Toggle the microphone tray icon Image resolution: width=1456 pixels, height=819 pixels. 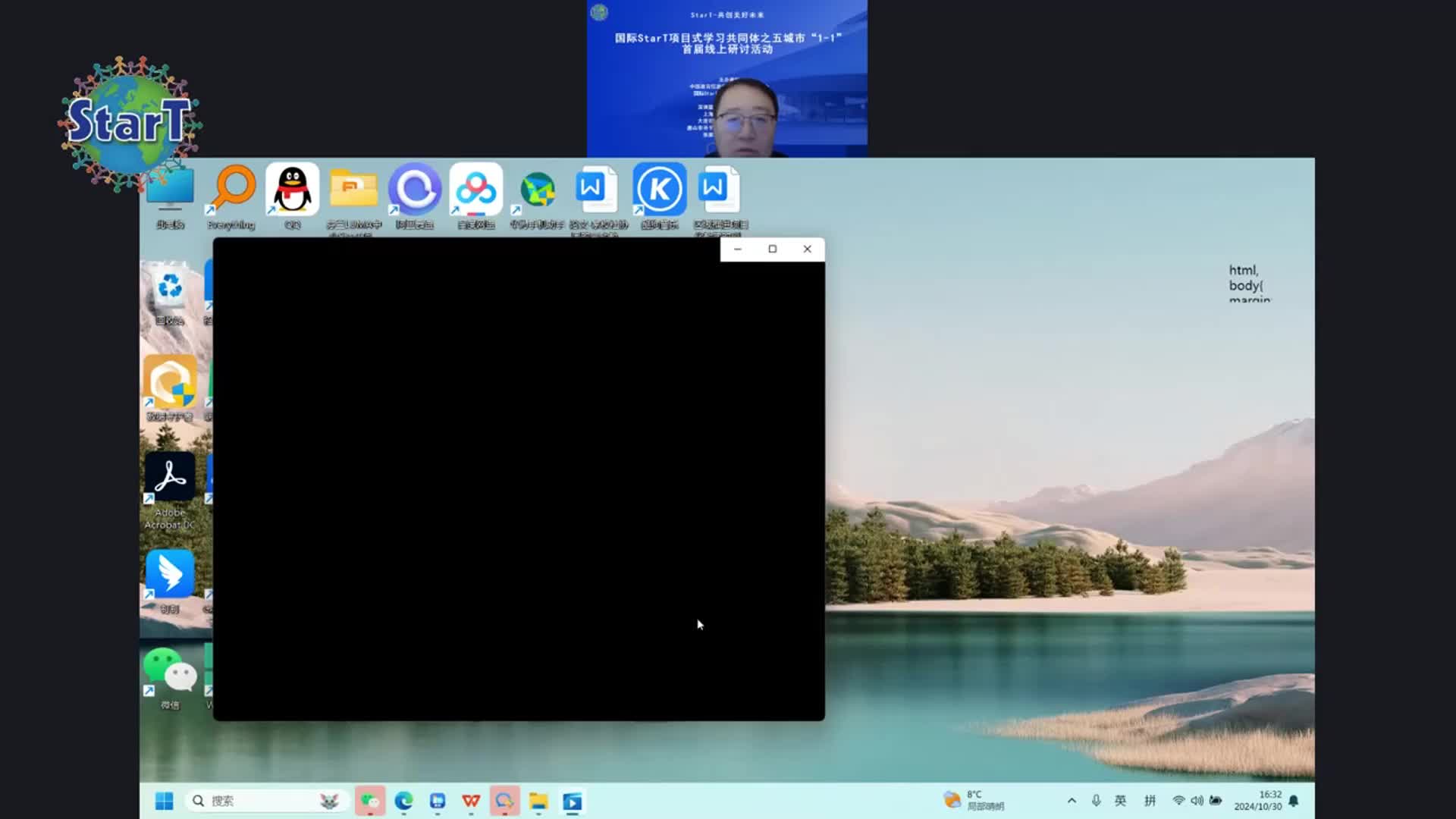pos(1096,801)
